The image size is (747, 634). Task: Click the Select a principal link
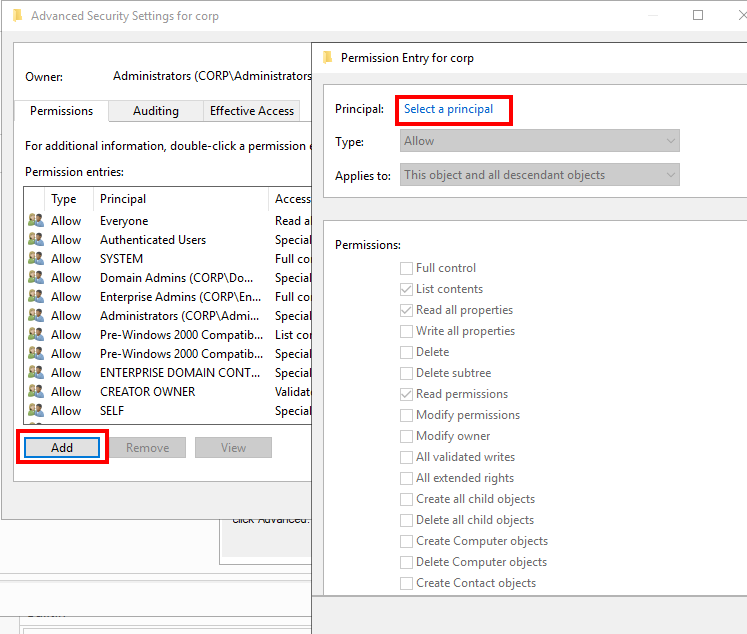[x=448, y=109]
